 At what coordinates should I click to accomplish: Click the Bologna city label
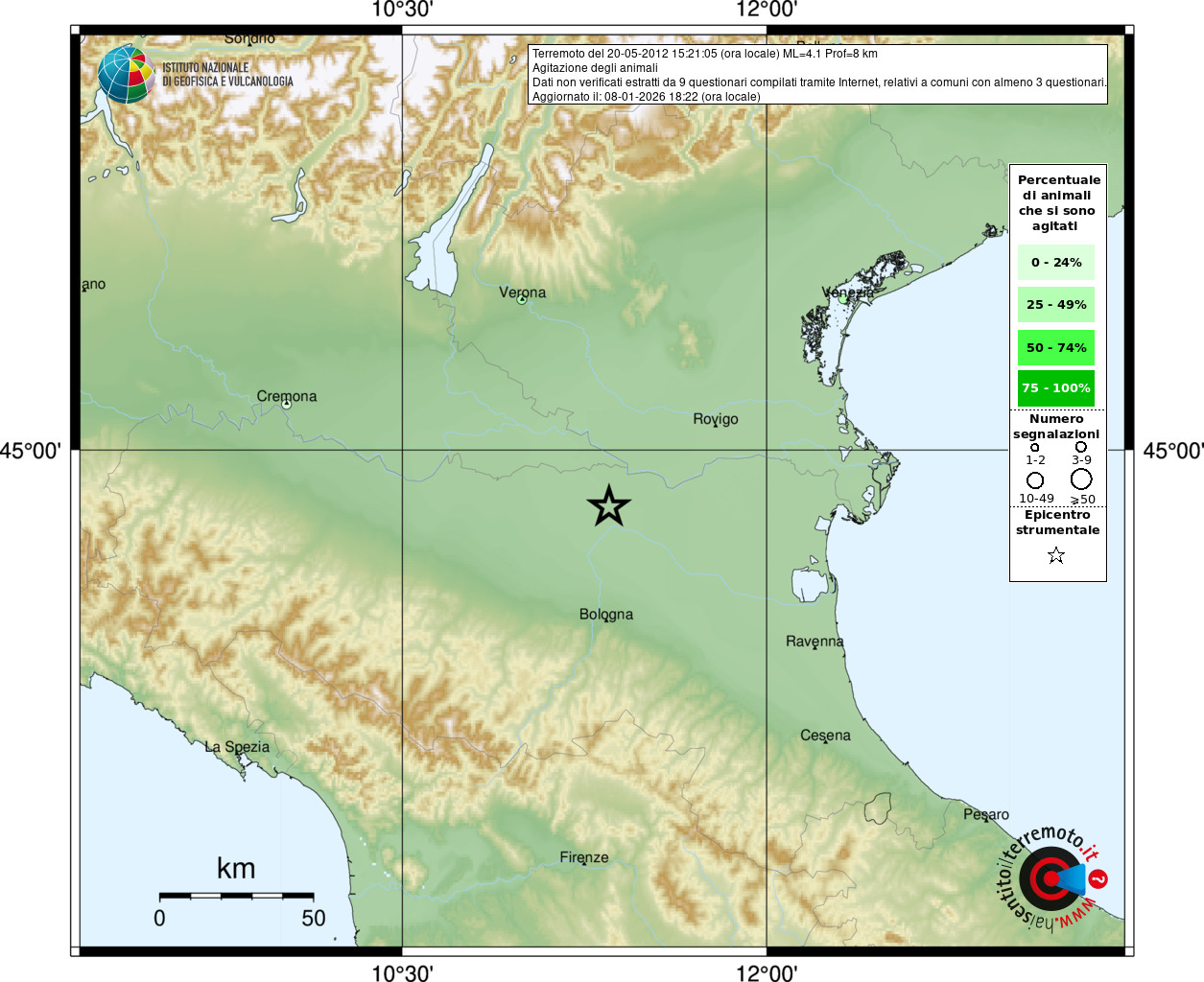pyautogui.click(x=606, y=614)
